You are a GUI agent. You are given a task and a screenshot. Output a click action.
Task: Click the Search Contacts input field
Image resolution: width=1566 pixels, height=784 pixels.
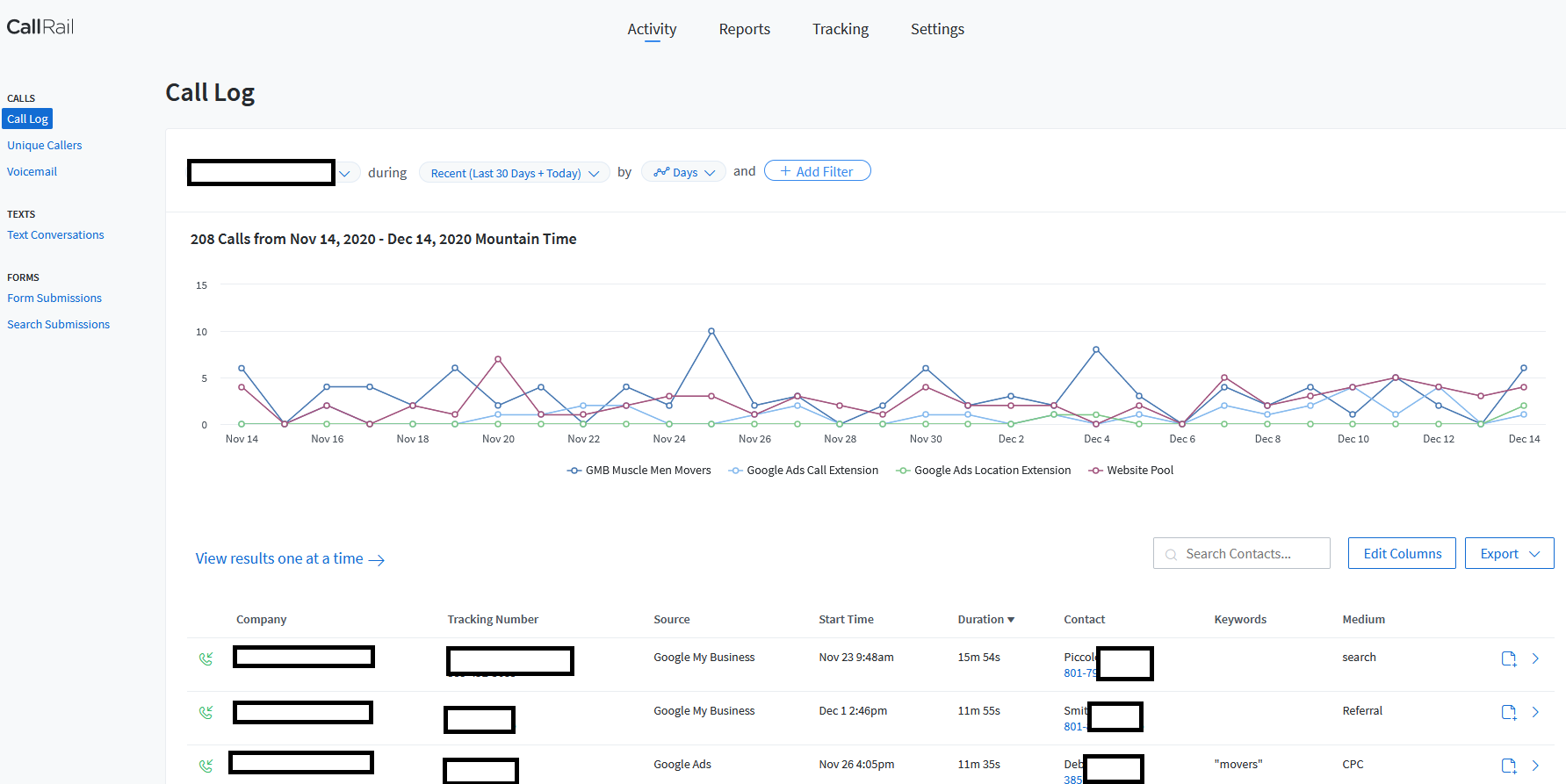pos(1241,554)
